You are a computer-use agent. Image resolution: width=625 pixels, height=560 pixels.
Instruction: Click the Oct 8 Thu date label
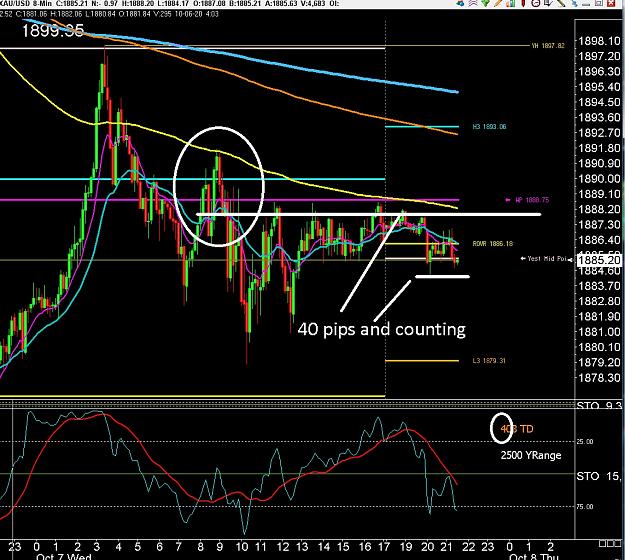(x=534, y=556)
